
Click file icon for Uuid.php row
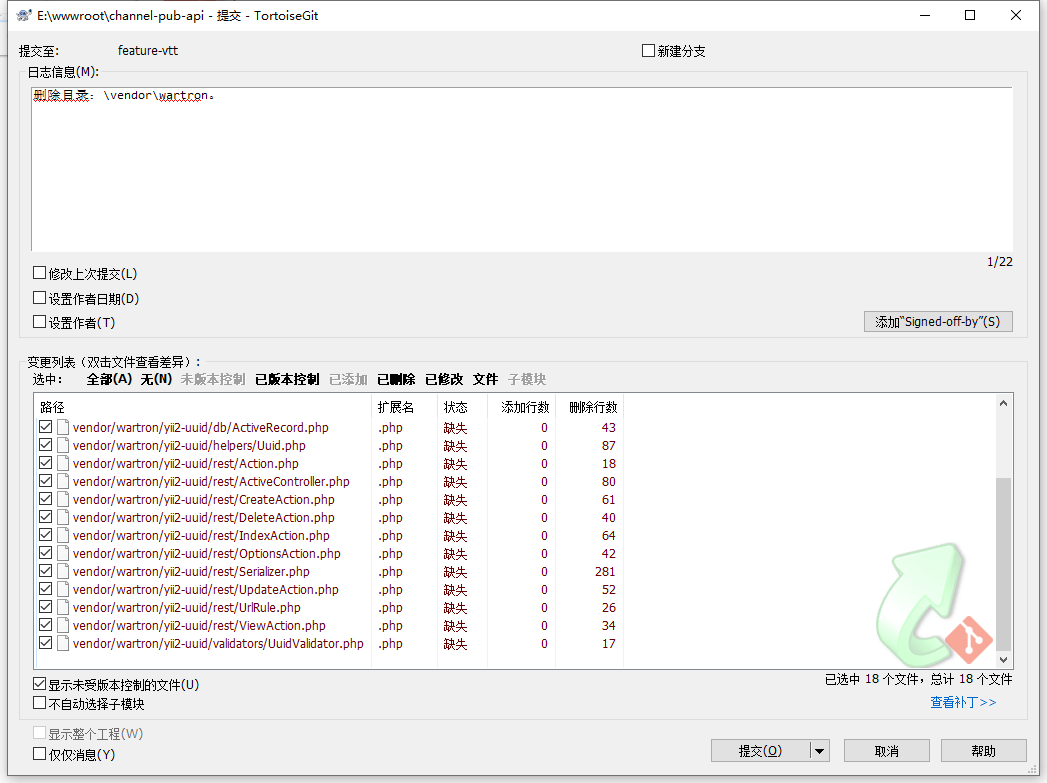(x=63, y=445)
